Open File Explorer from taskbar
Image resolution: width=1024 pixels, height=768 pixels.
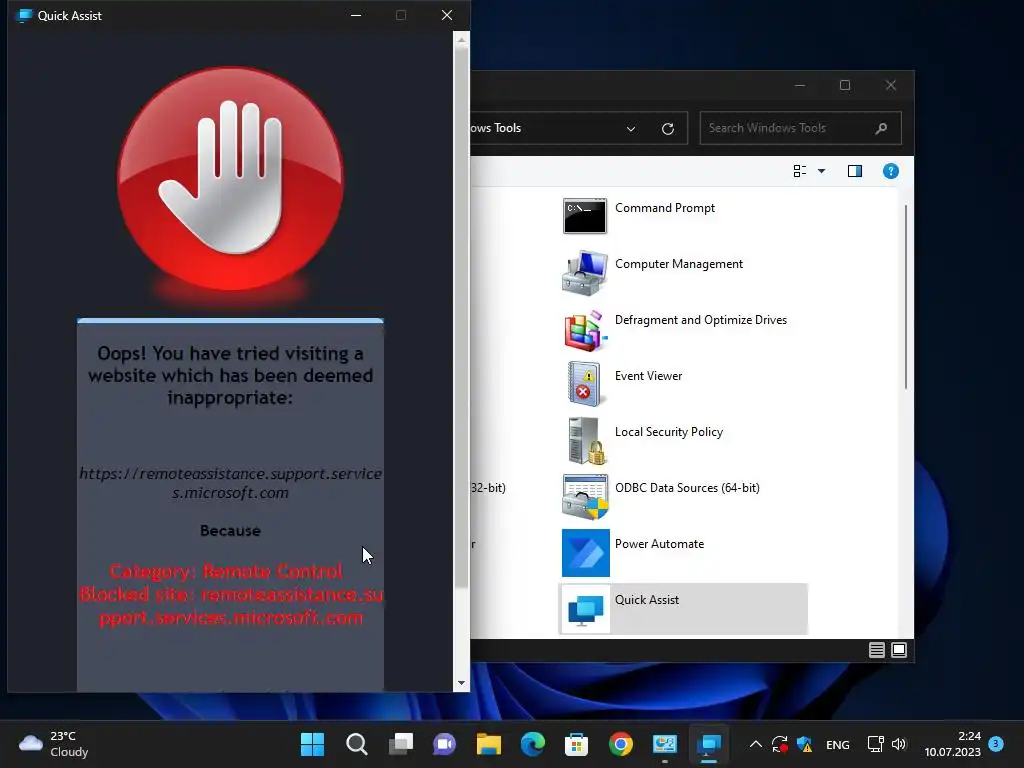[488, 744]
